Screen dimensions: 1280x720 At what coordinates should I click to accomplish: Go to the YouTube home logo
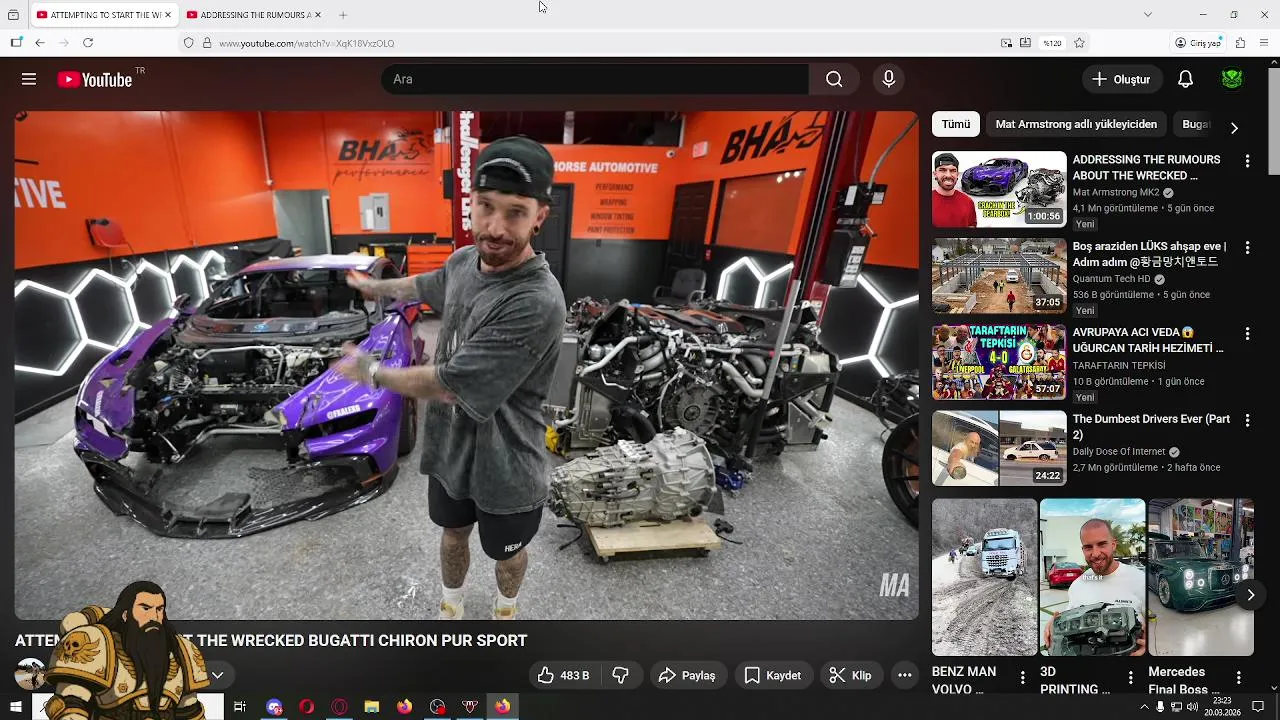95,80
